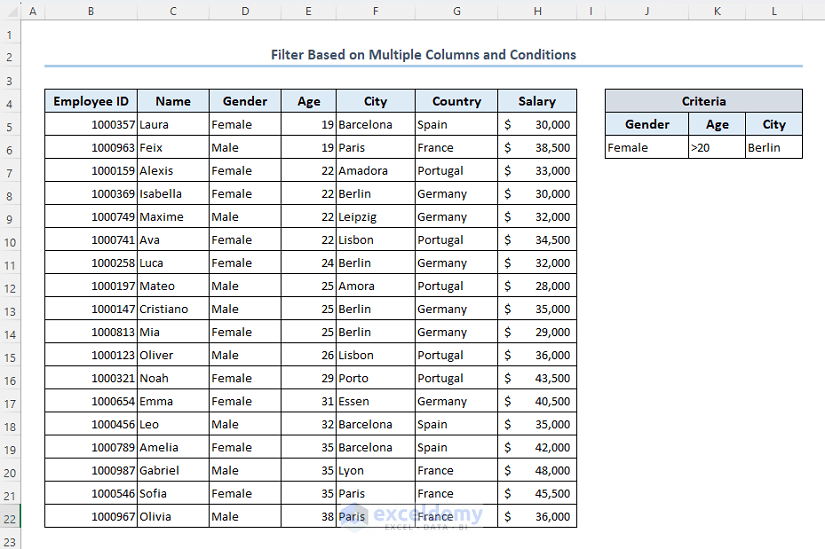Select the name cell 'Cristiano'
Screen dimensions: 825x549
coord(173,310)
